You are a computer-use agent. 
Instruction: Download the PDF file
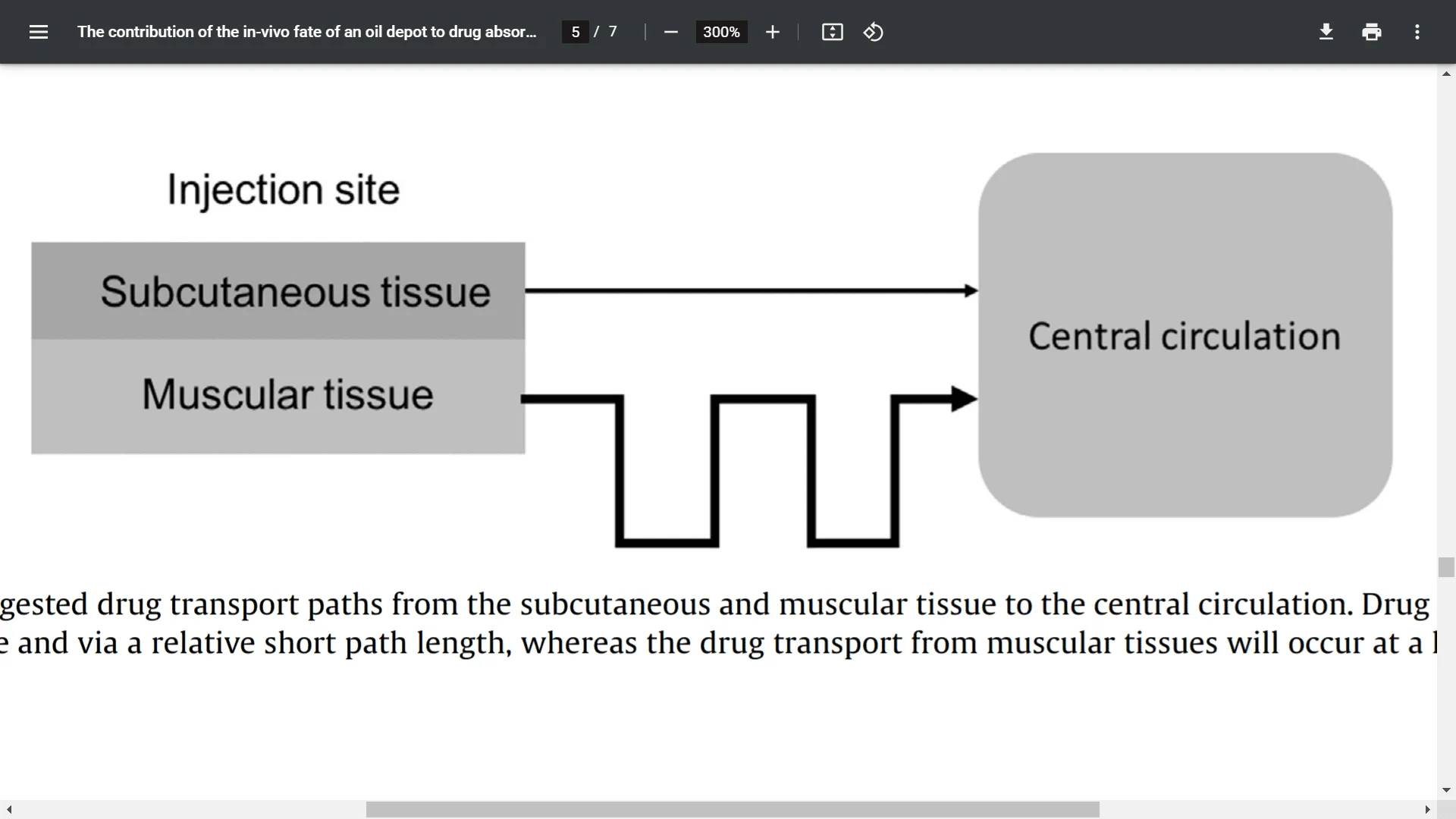click(x=1326, y=32)
